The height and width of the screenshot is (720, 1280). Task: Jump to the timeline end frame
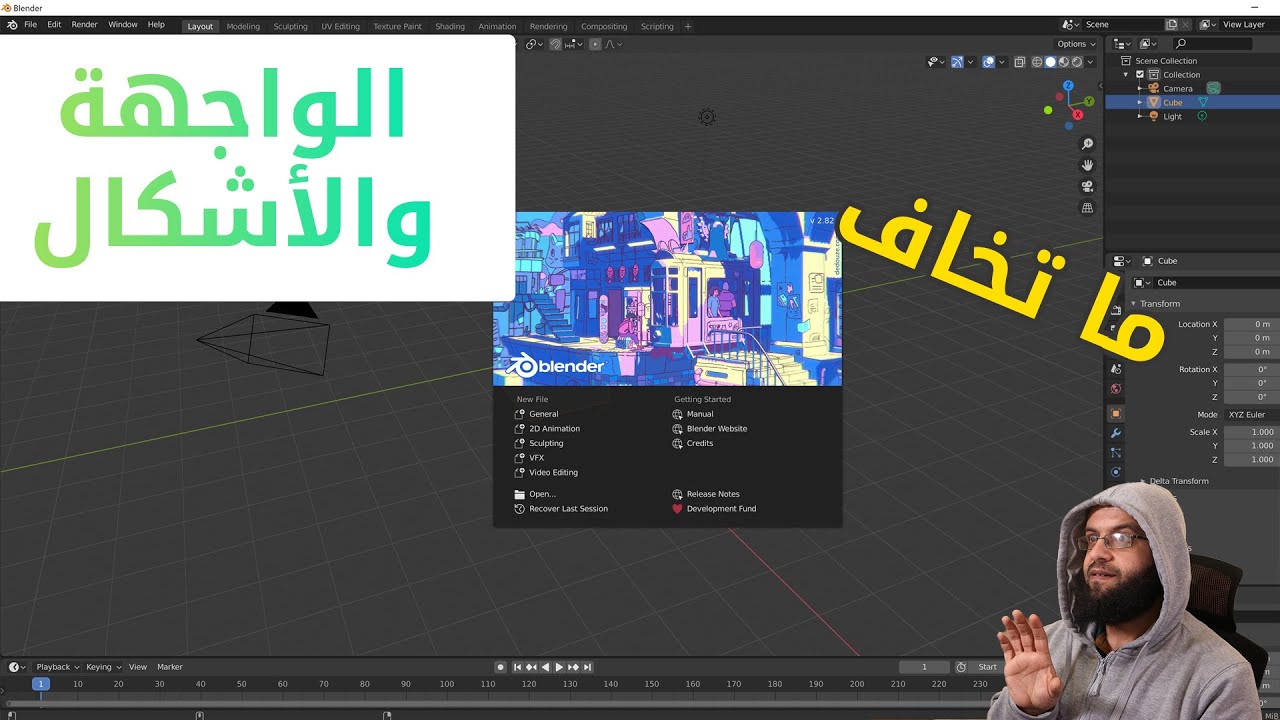pos(588,667)
